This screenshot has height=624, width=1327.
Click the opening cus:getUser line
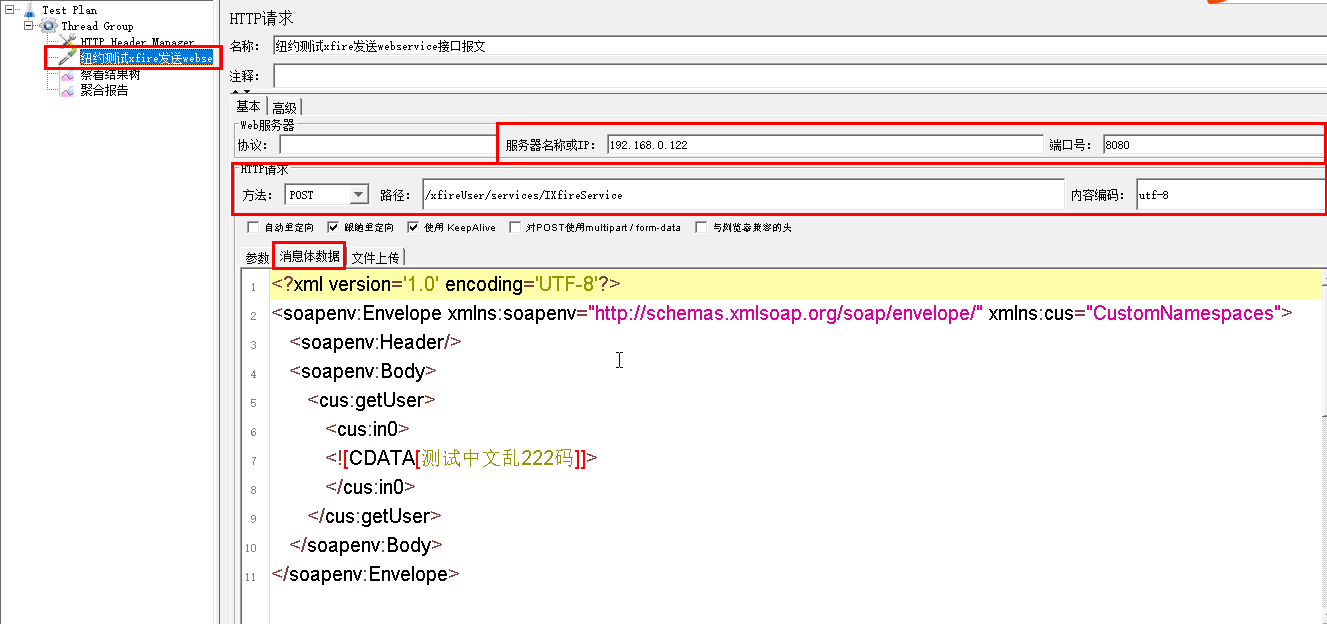(371, 400)
